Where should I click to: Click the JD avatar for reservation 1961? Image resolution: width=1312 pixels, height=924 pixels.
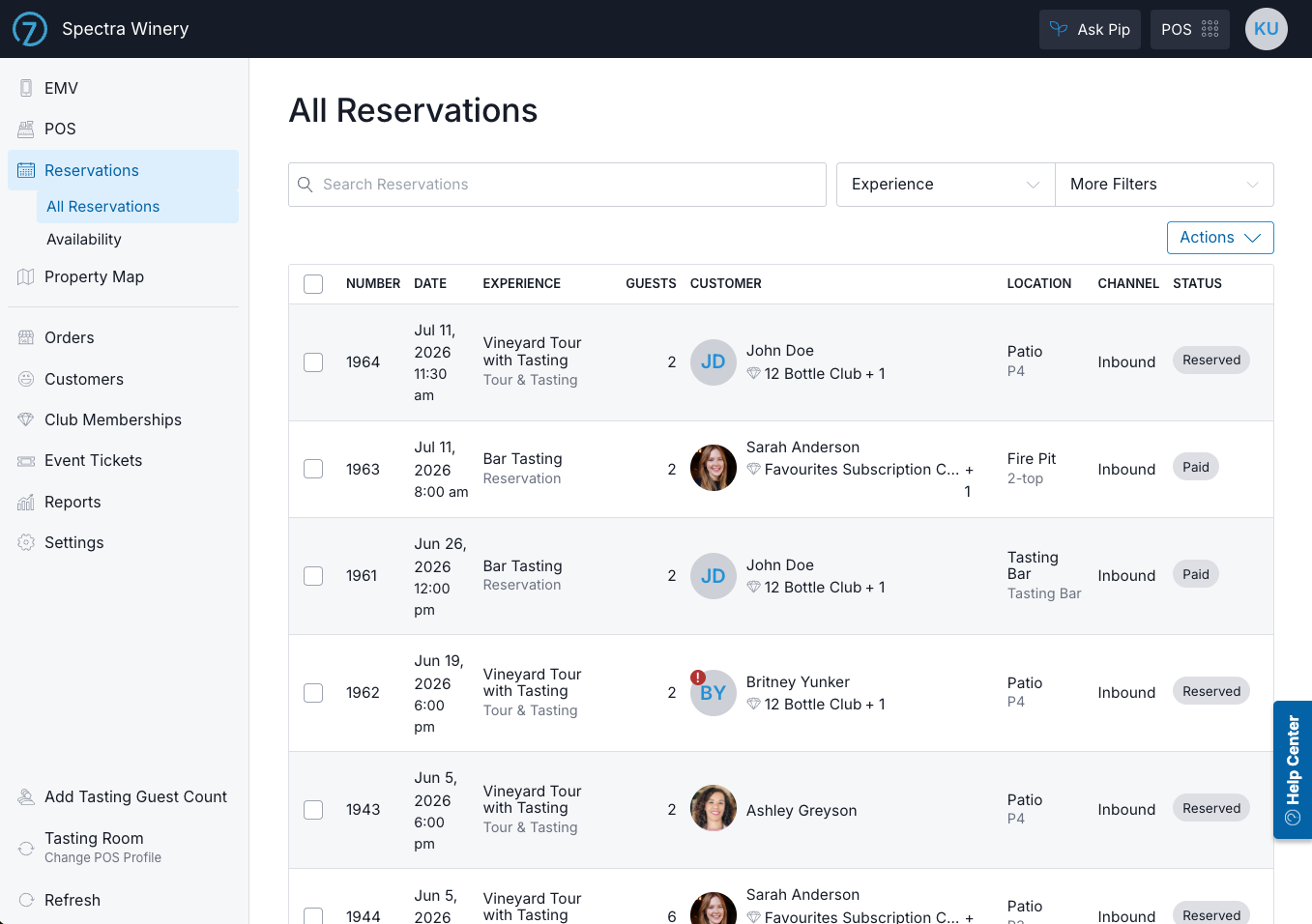pos(714,576)
